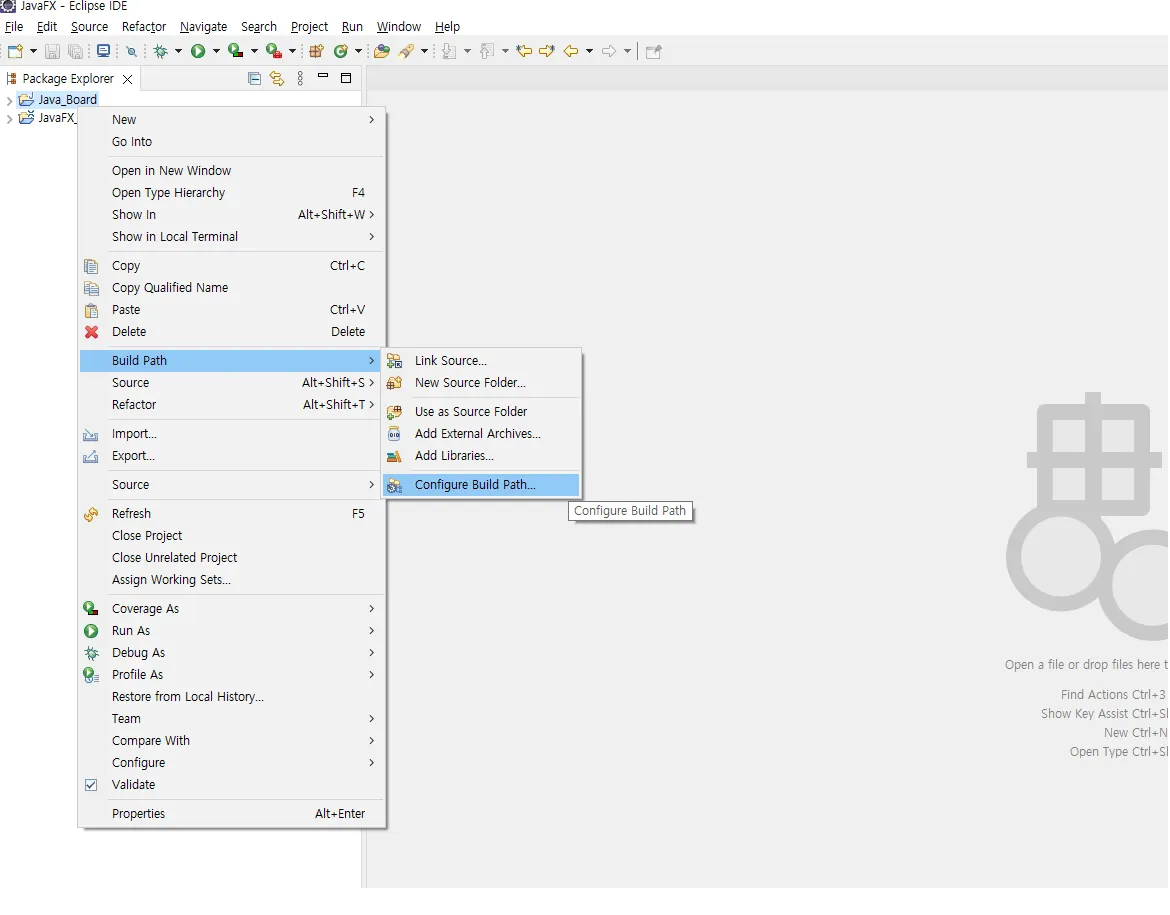This screenshot has width=1170, height=915.
Task: Expand the Team submenu
Action: (233, 719)
